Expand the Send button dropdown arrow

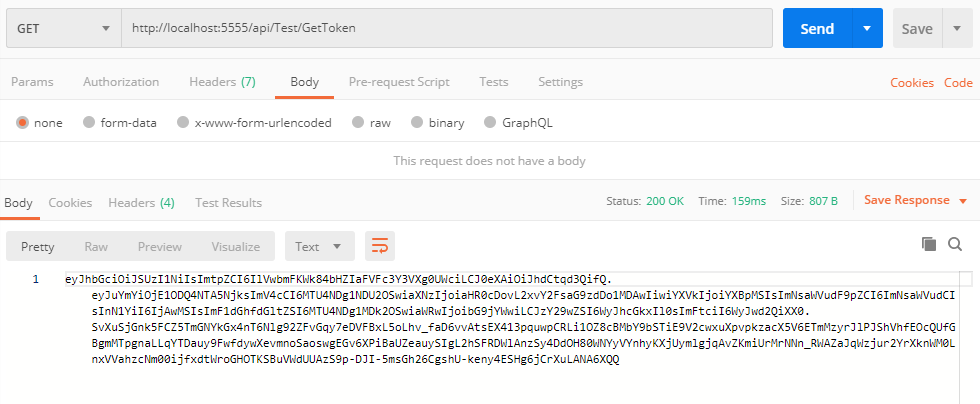coord(867,29)
